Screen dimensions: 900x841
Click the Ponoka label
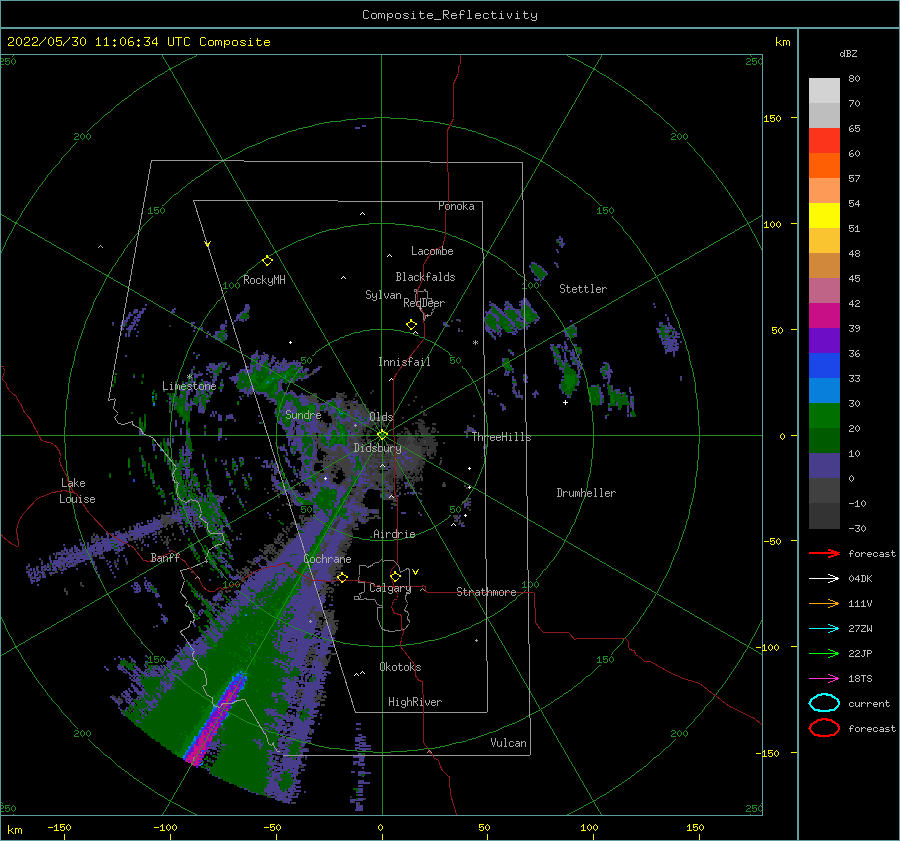point(456,206)
